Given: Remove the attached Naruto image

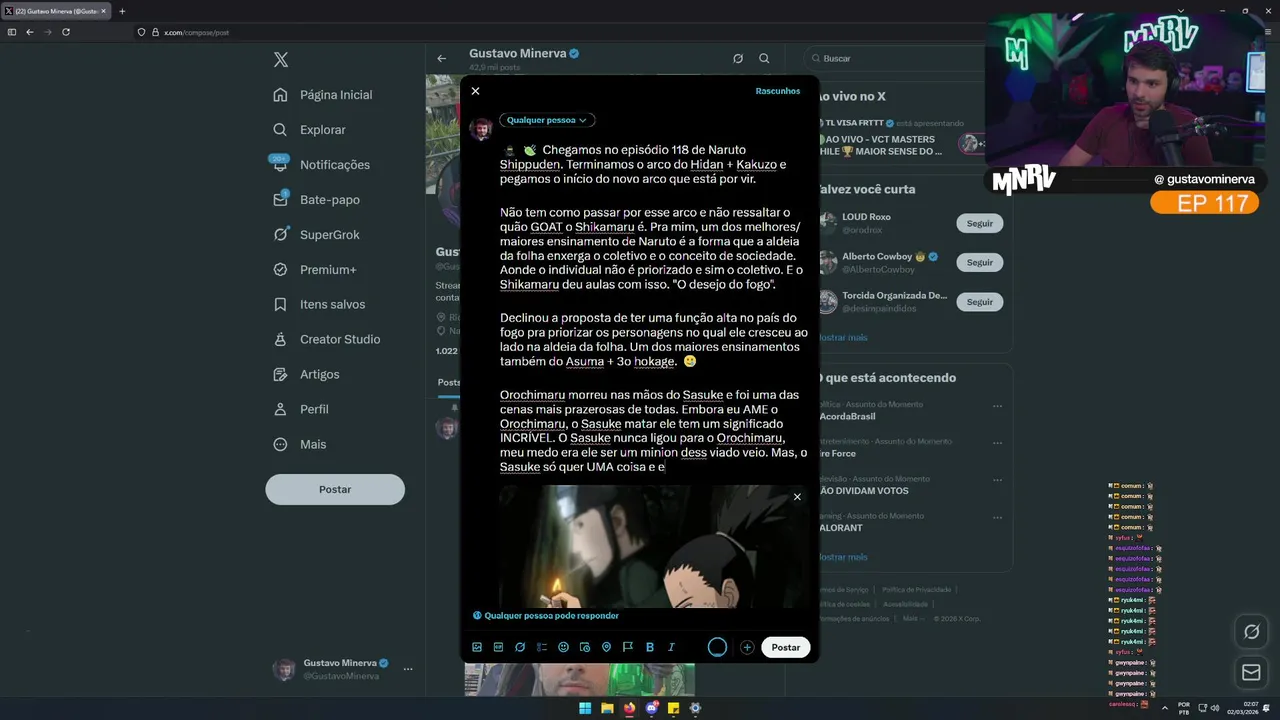Looking at the screenshot, I should point(797,497).
